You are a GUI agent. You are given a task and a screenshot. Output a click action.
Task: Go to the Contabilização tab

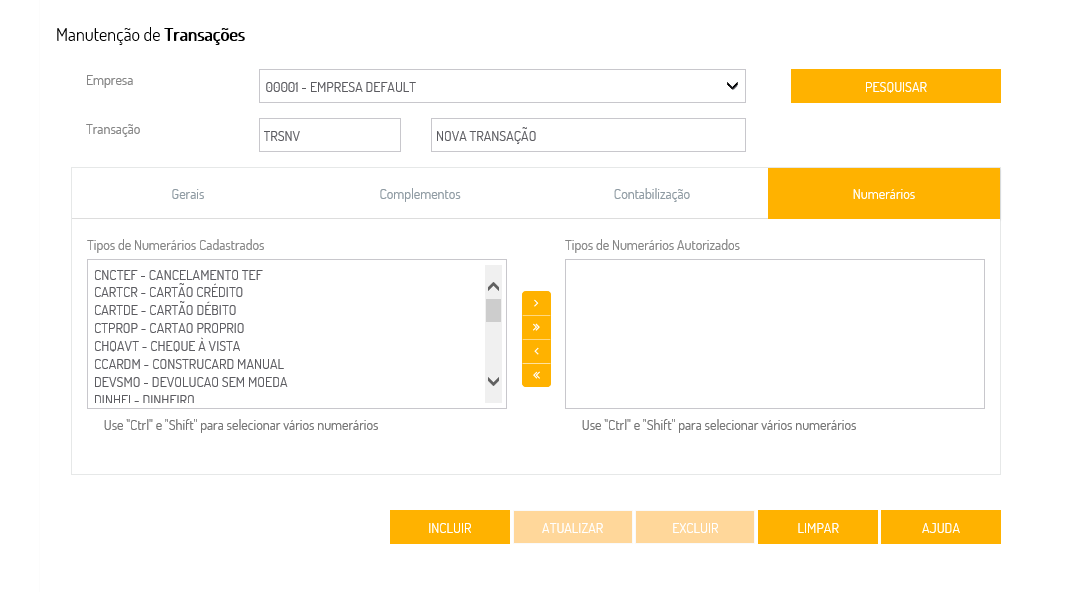[x=652, y=194]
